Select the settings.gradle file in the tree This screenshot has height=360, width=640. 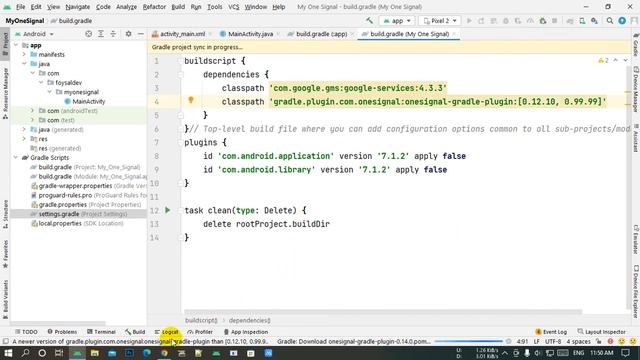pos(79,214)
